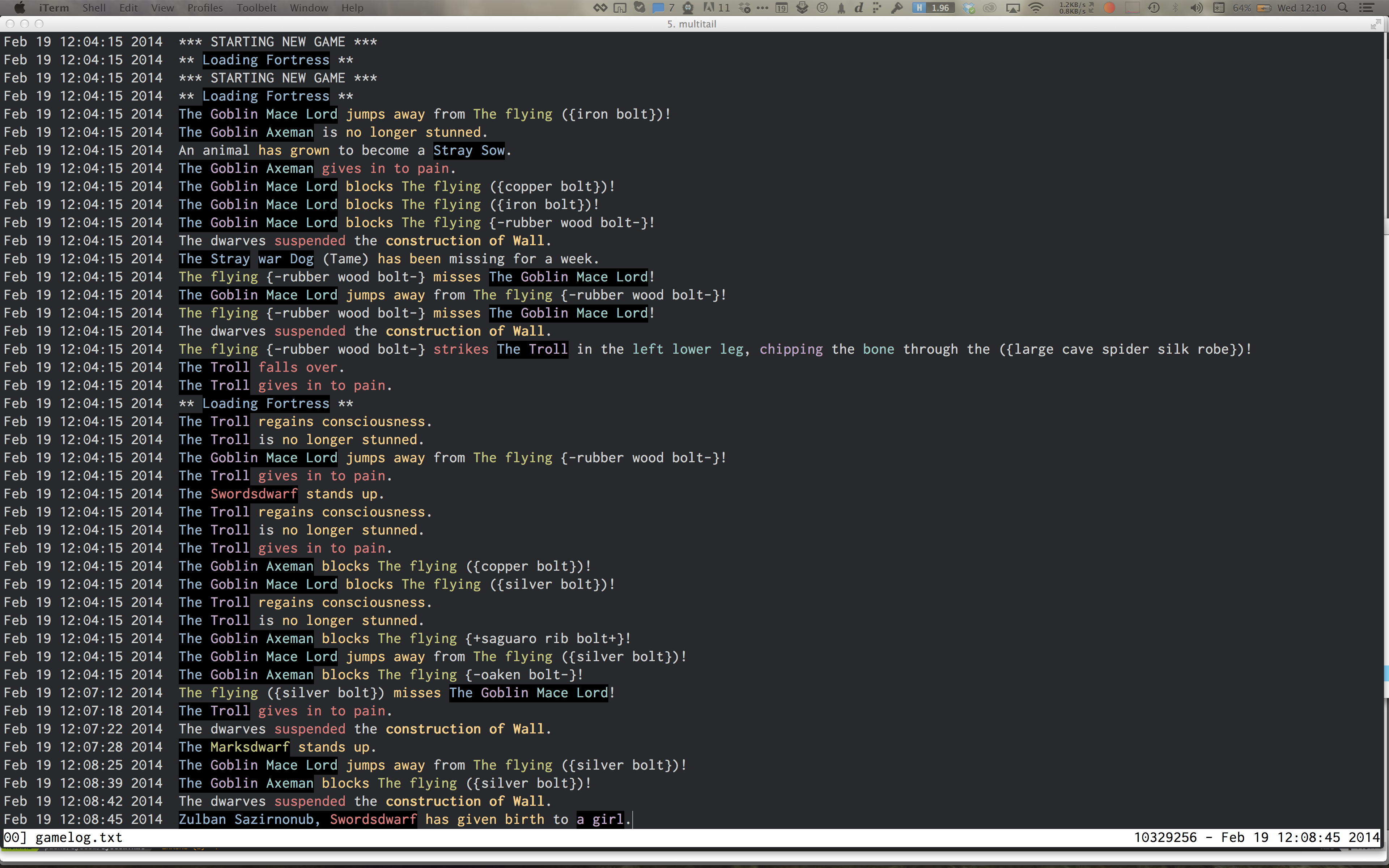Viewport: 1389px width, 868px height.
Task: Click the gamelog.txt status line
Action: pos(78,837)
